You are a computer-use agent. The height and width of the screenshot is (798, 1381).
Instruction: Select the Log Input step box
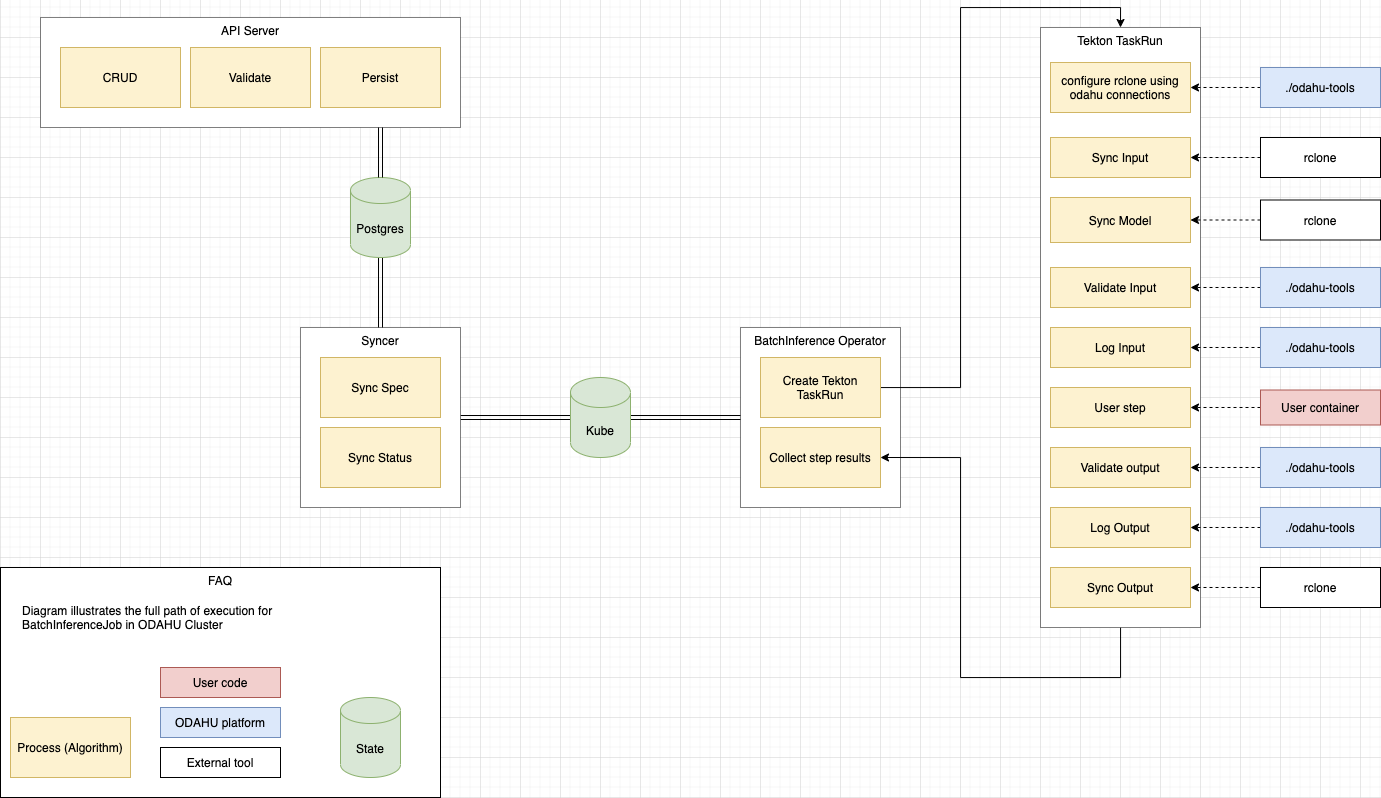click(x=1120, y=347)
